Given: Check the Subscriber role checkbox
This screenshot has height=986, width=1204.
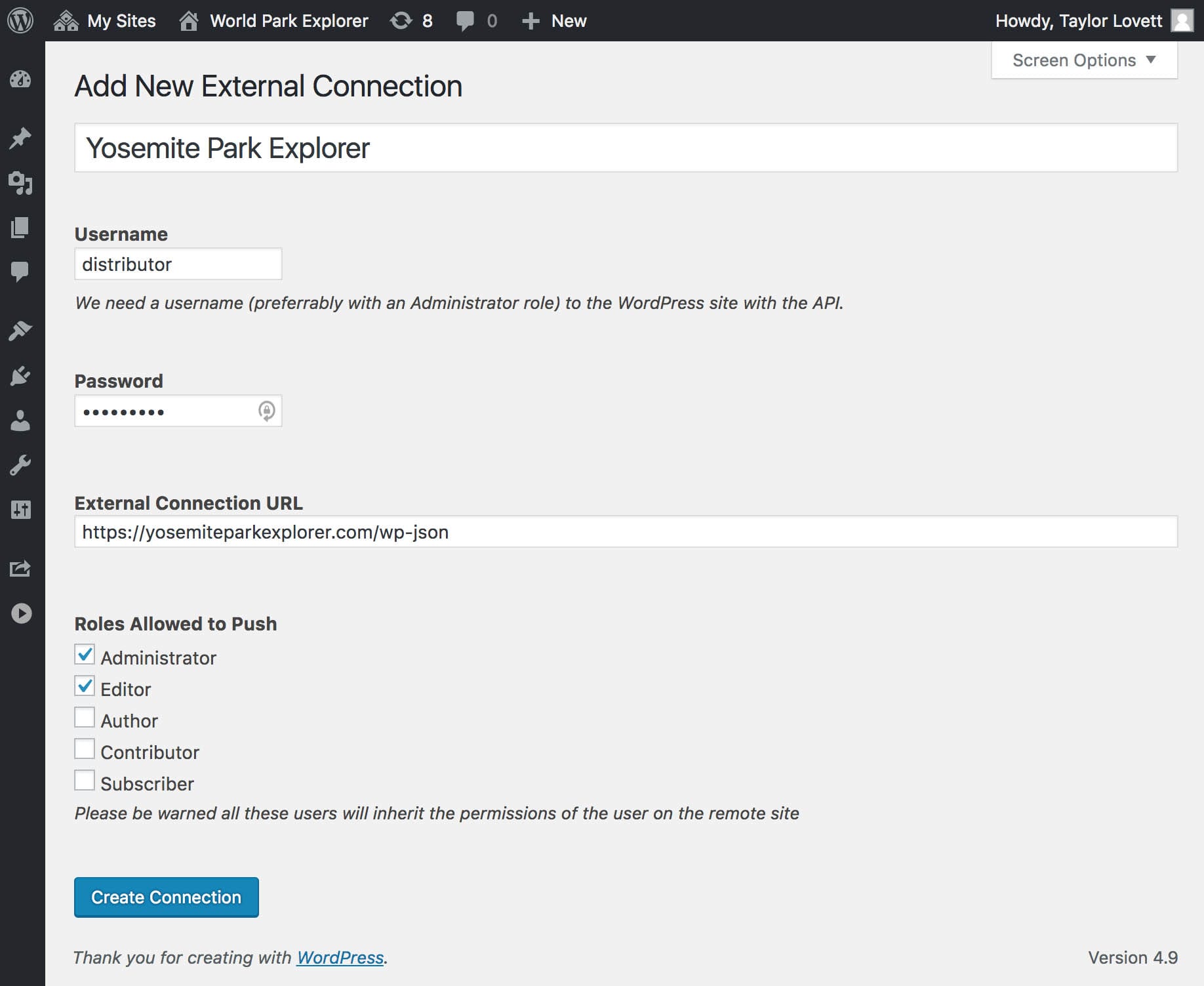Looking at the screenshot, I should point(85,781).
